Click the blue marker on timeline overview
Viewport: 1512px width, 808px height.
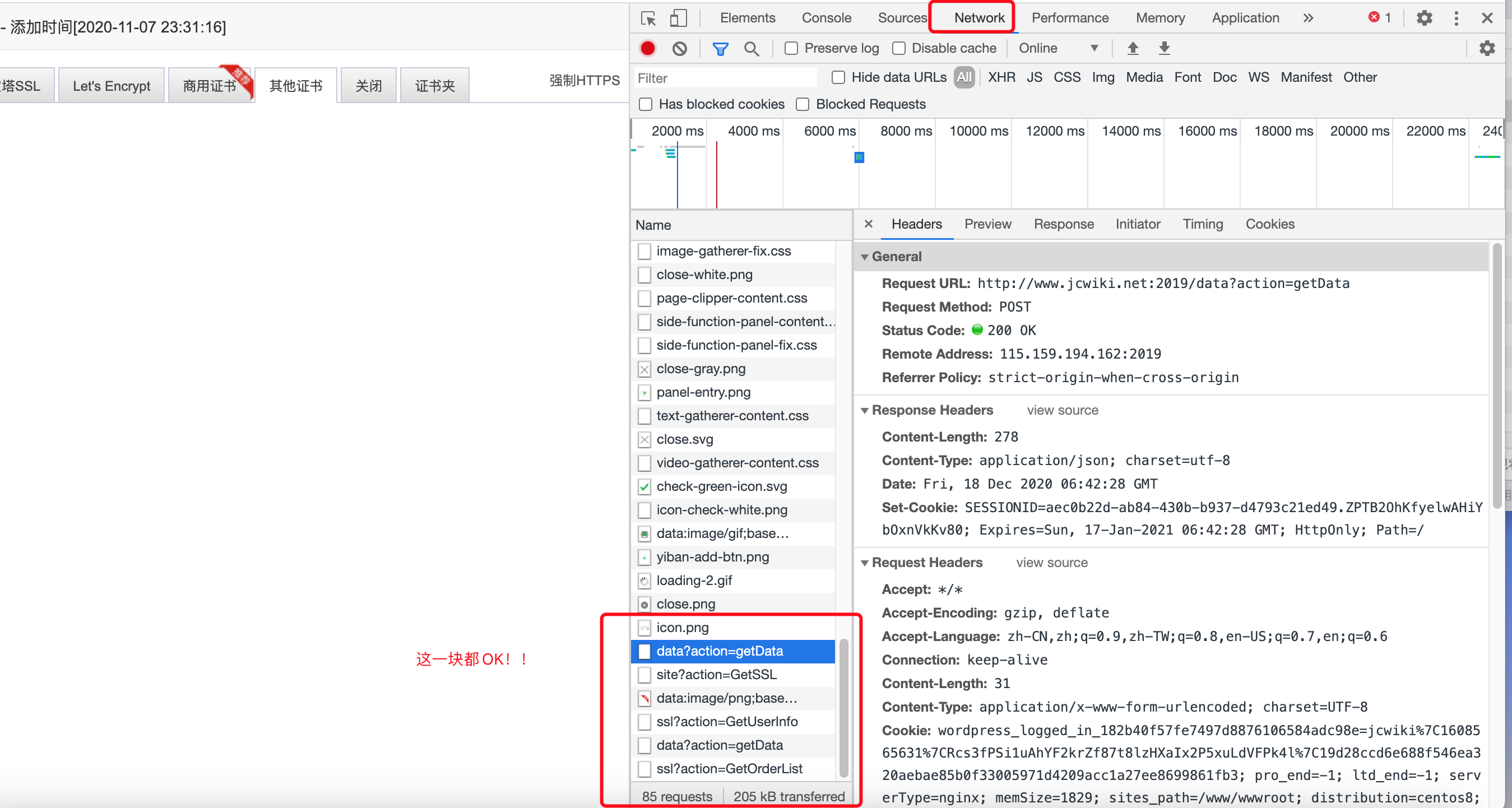point(859,157)
